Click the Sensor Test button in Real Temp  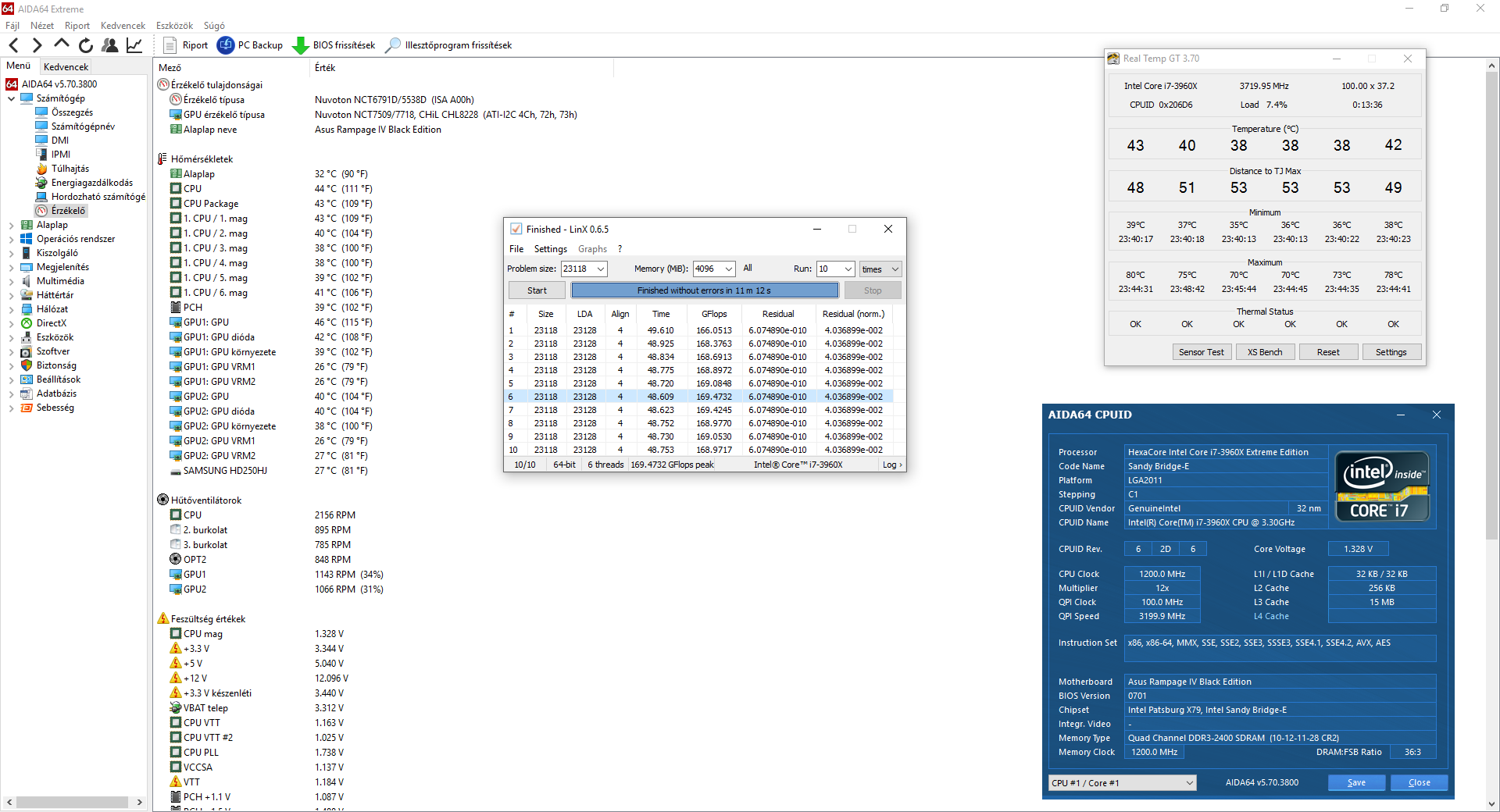[1202, 352]
